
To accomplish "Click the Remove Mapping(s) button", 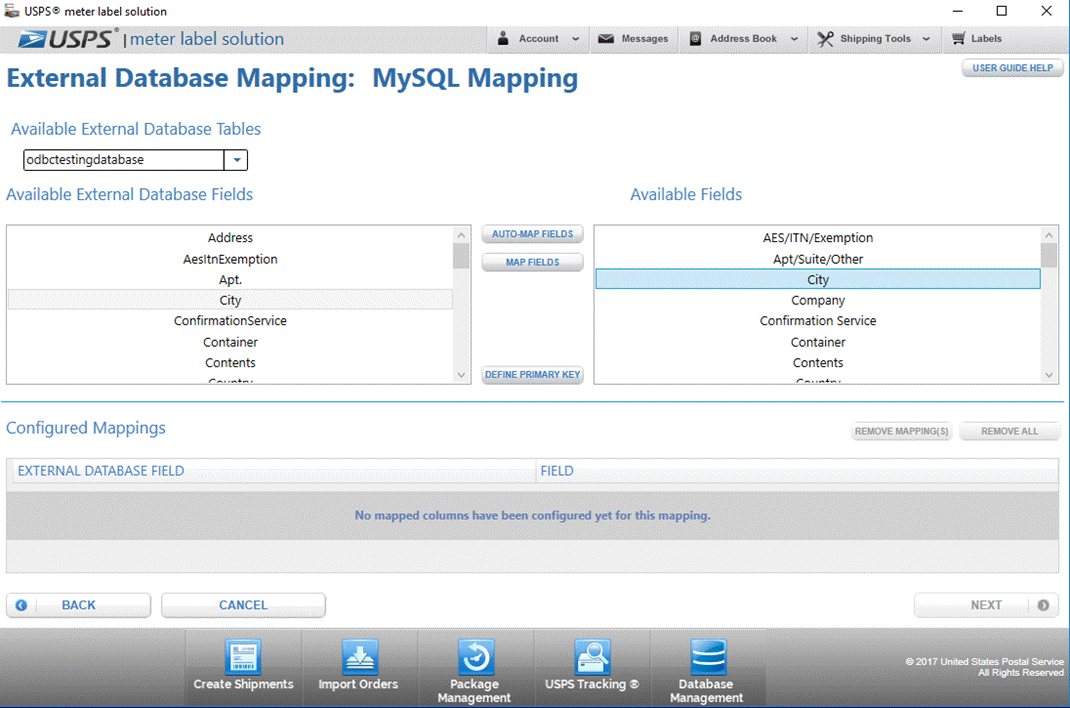I will [901, 431].
